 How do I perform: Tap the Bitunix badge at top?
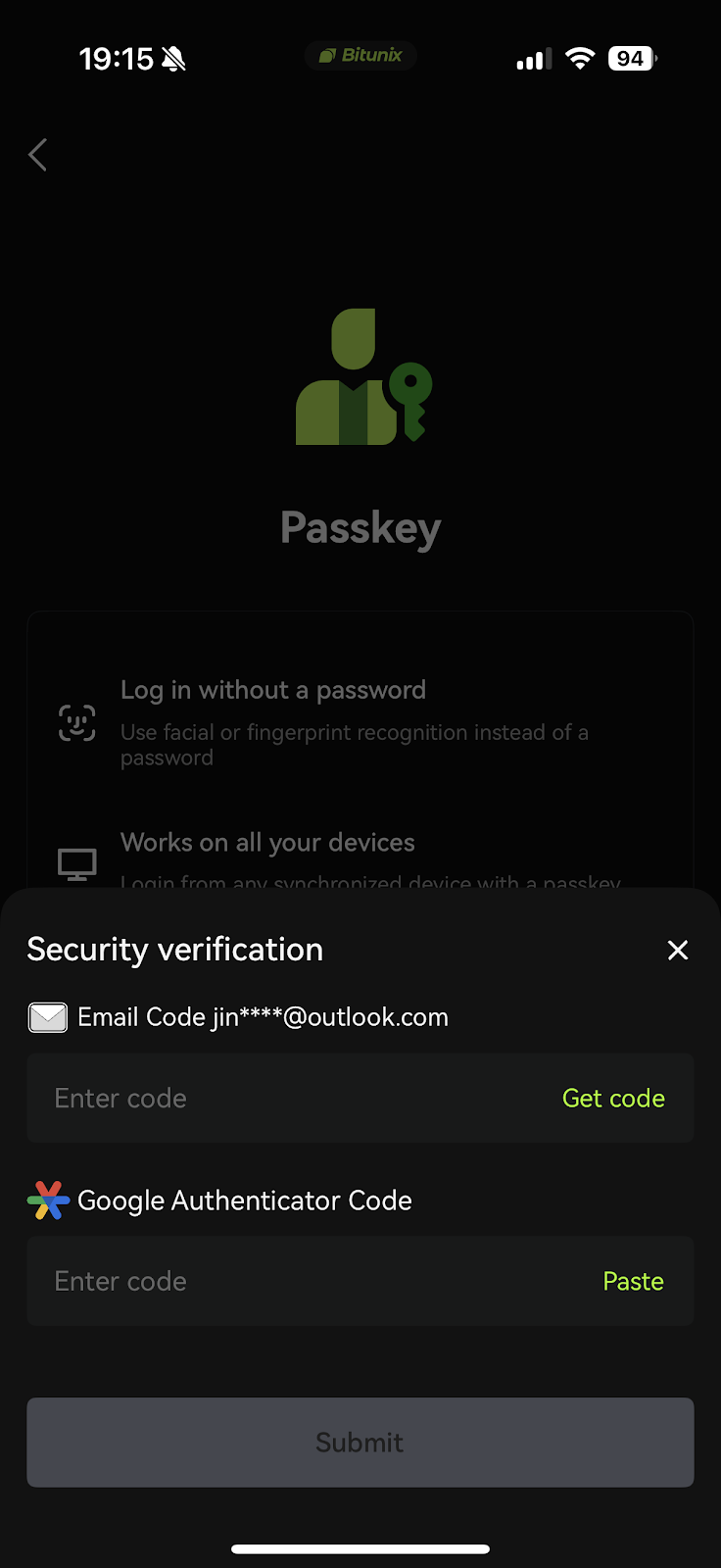tap(360, 56)
